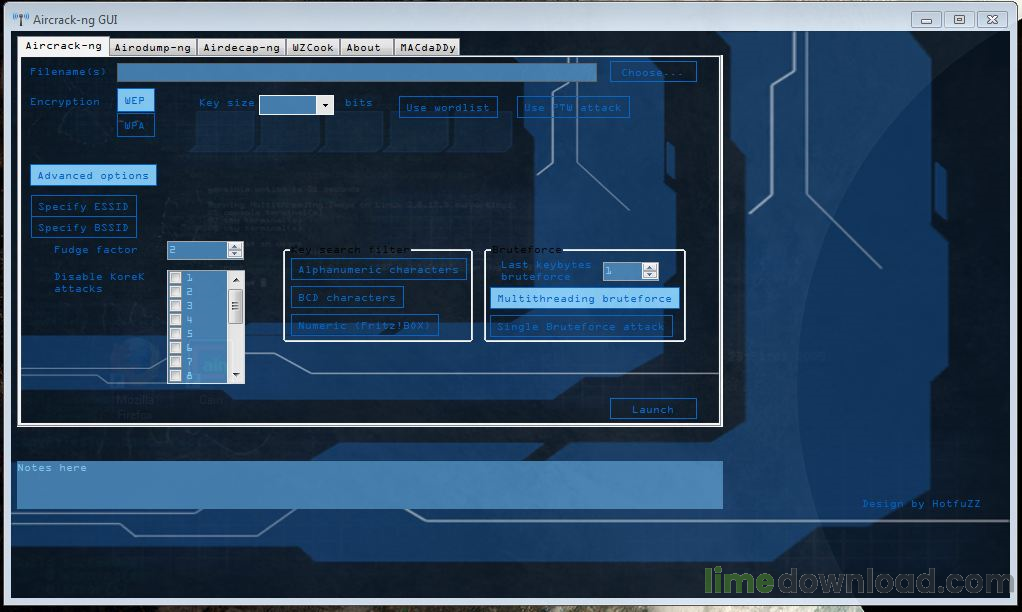Select WPA encryption
The image size is (1022, 612).
tap(135, 125)
